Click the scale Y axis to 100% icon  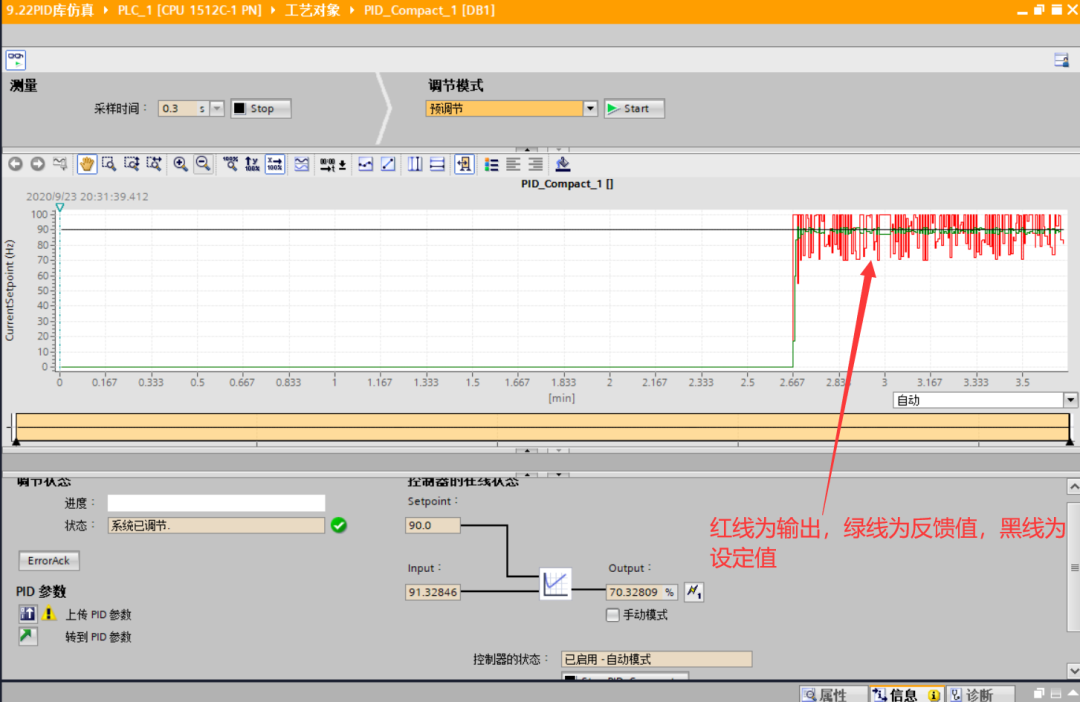pyautogui.click(x=252, y=164)
